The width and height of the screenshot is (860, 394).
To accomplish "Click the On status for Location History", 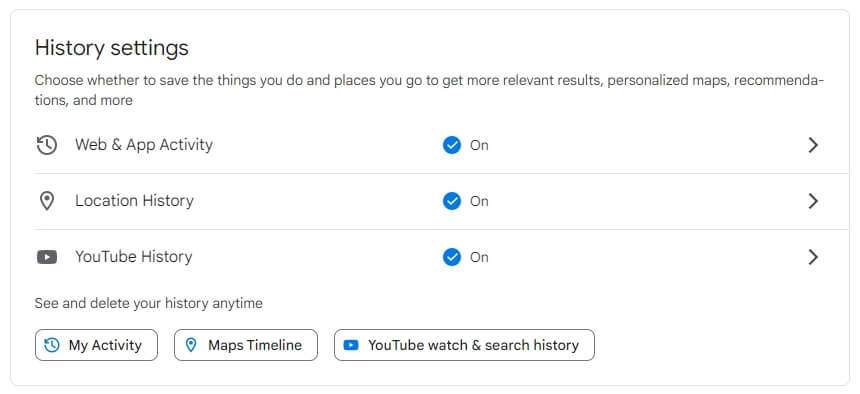I will (x=479, y=201).
